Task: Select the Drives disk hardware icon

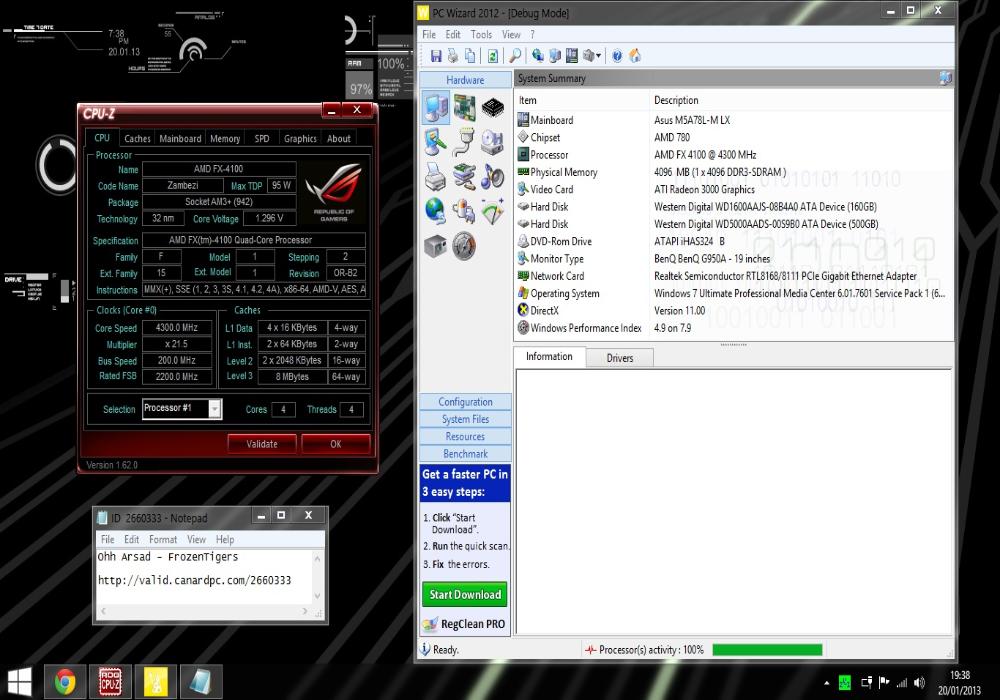Action: [x=492, y=142]
